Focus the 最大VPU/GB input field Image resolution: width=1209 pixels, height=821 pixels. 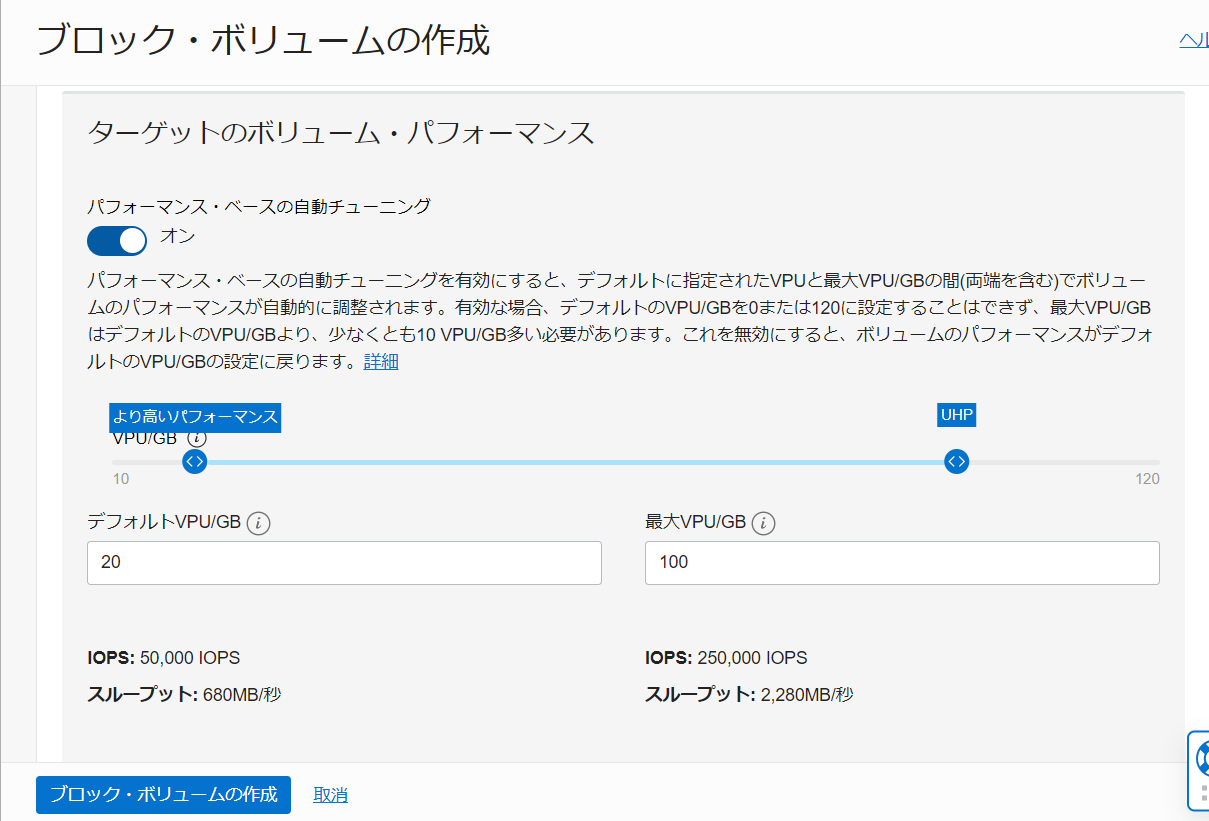[902, 563]
